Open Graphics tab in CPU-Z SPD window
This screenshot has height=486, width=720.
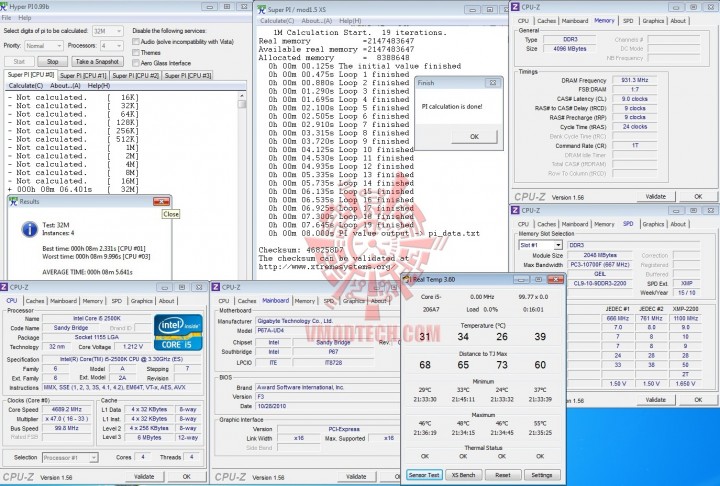(x=653, y=224)
